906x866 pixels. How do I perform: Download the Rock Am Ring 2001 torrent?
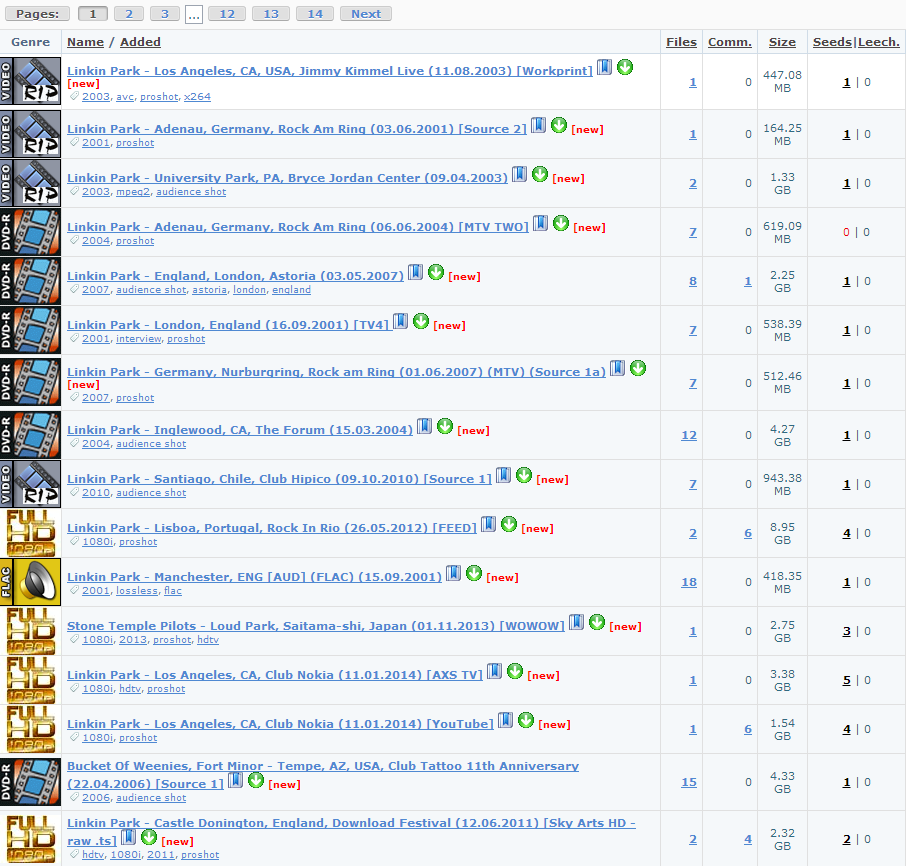(x=559, y=125)
